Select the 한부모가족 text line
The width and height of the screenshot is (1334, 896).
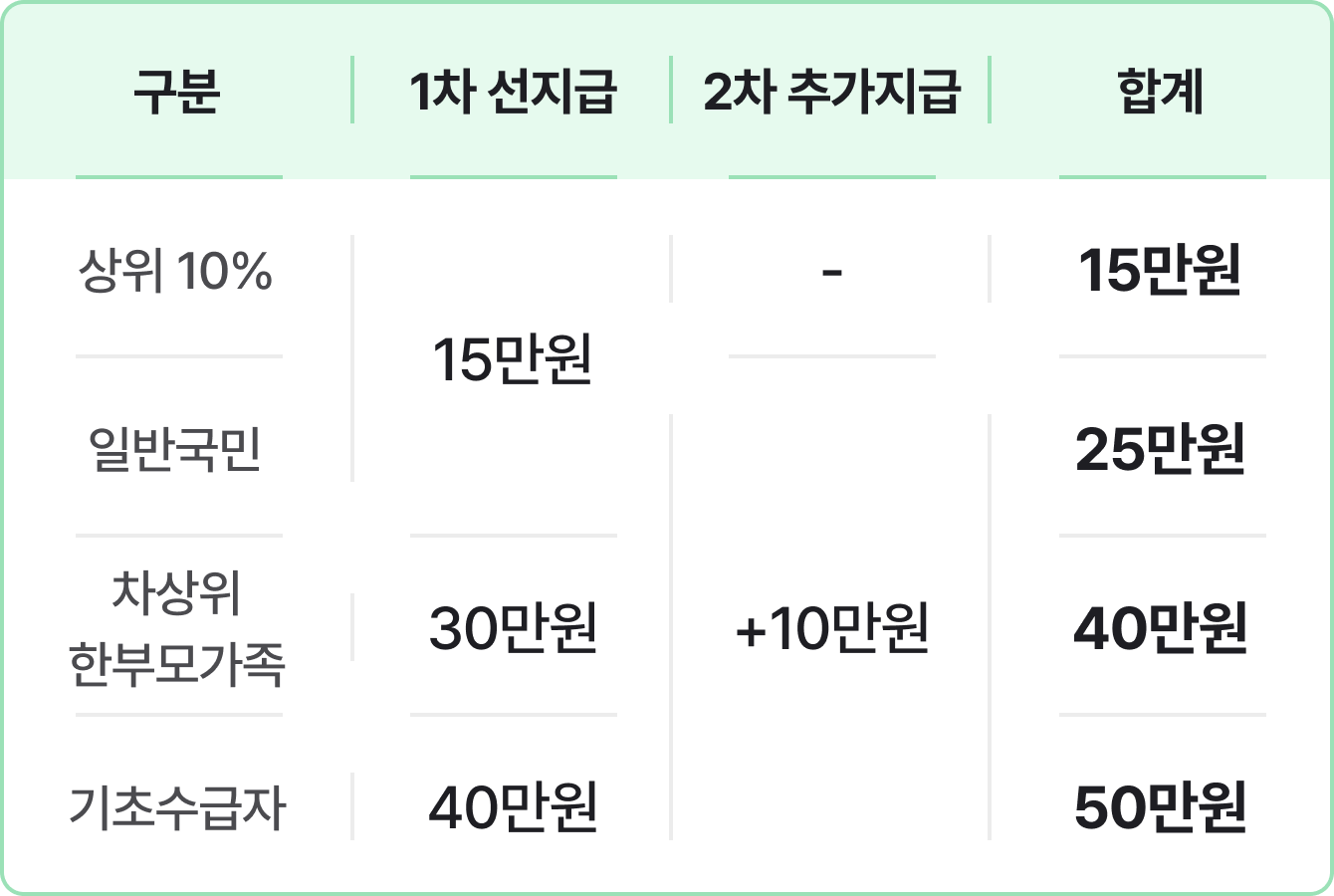(177, 664)
